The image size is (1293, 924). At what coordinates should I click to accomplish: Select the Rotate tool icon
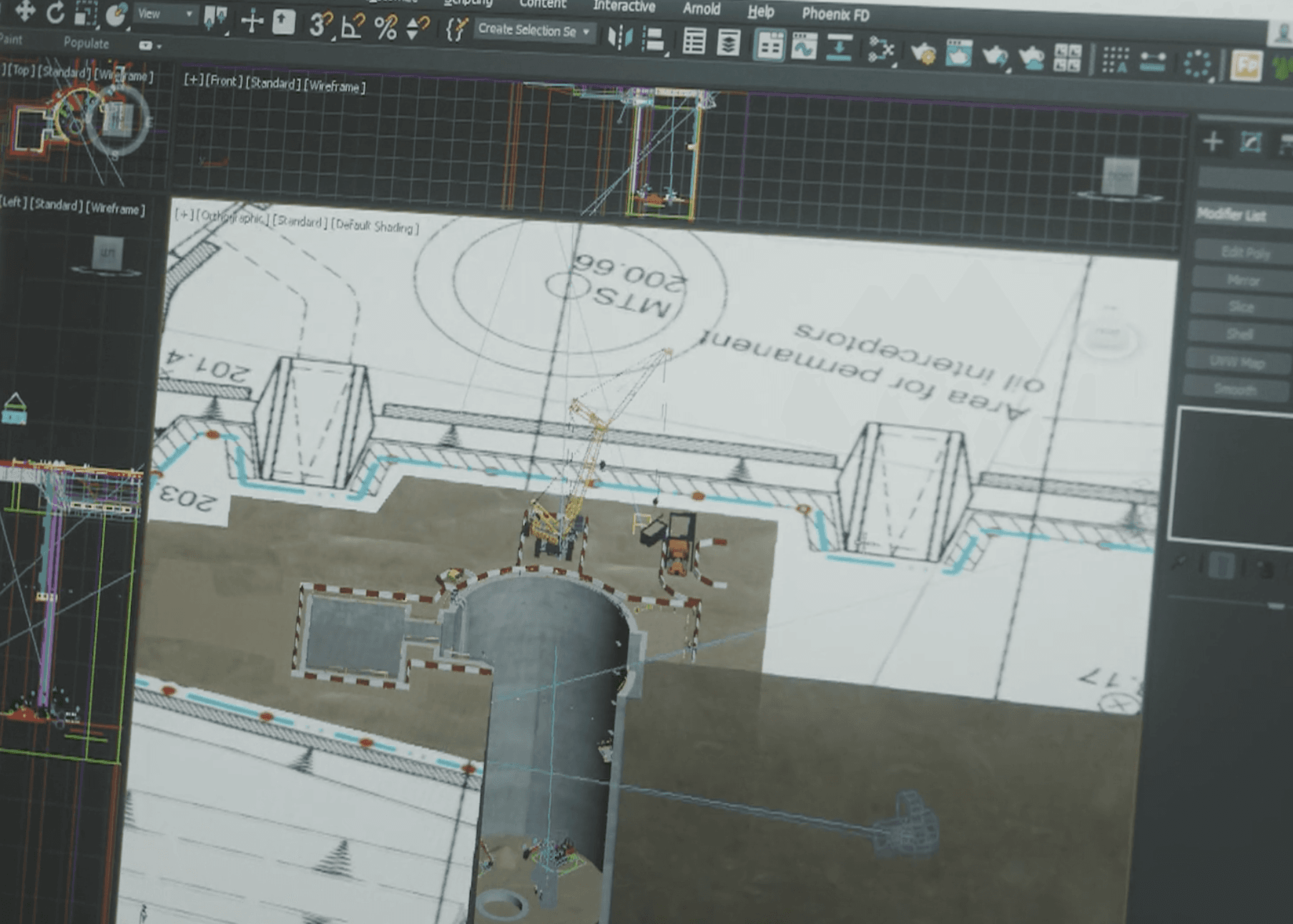pos(56,11)
